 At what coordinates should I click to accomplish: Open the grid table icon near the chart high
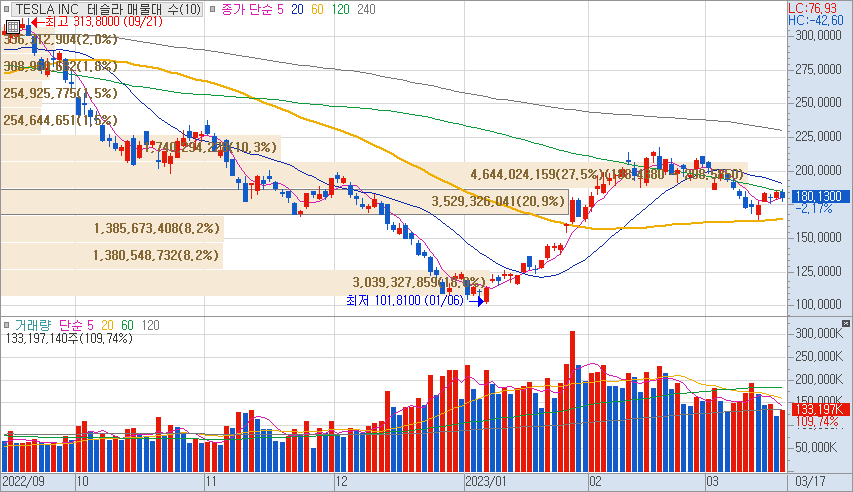[12, 26]
